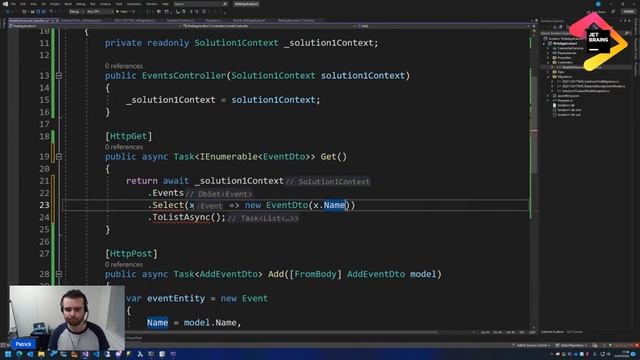Open the Window menu

coord(152,4)
